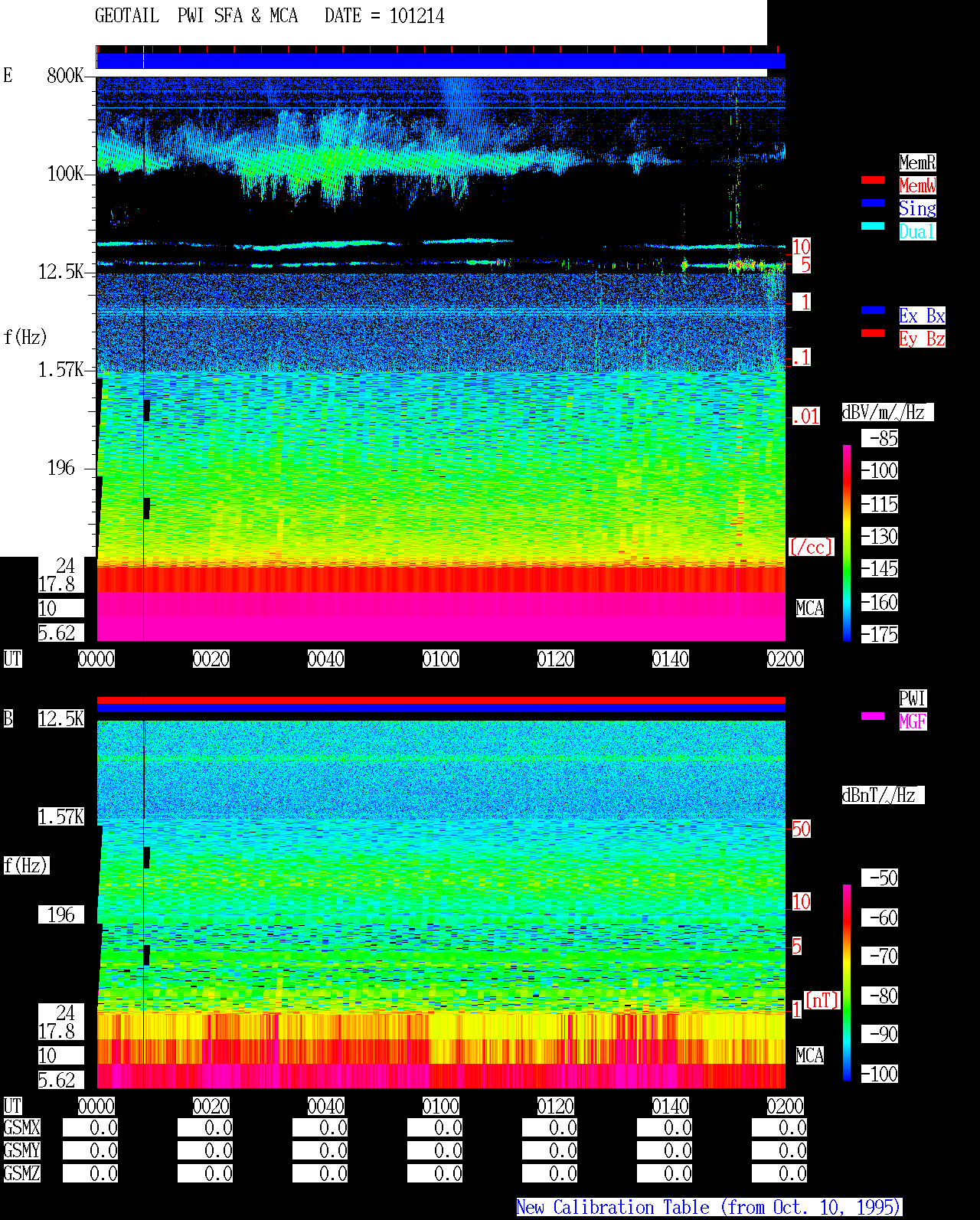Click the red bar above B spectrogram
Viewport: 980px width, 1220px height.
click(441, 700)
